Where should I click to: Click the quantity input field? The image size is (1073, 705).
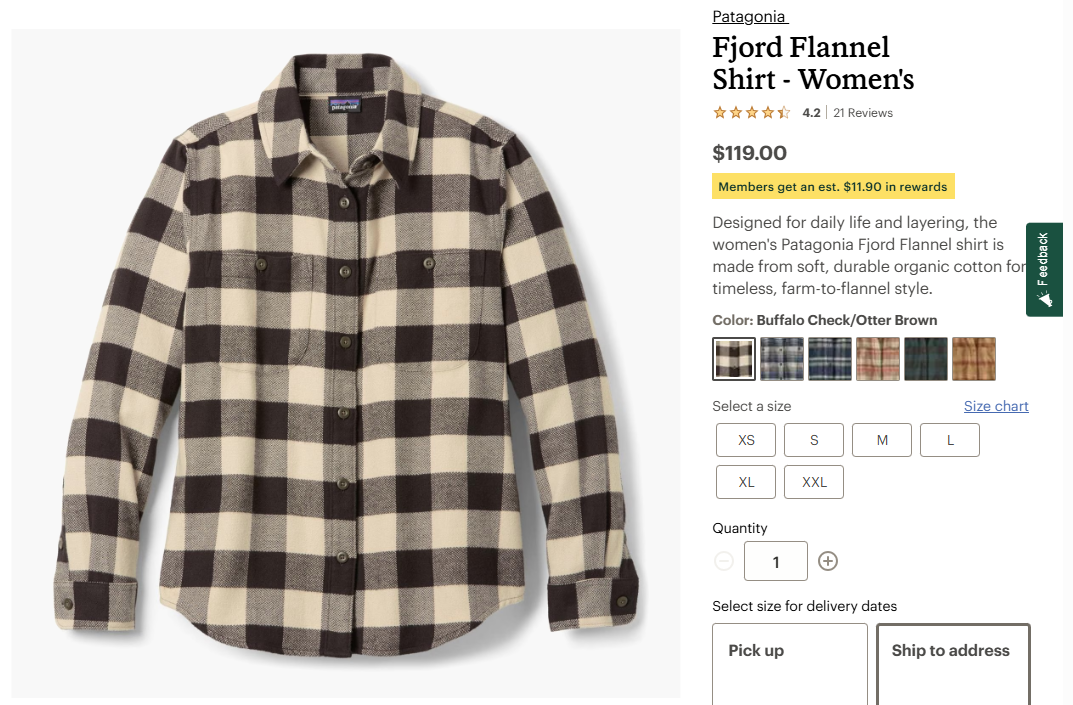click(776, 561)
